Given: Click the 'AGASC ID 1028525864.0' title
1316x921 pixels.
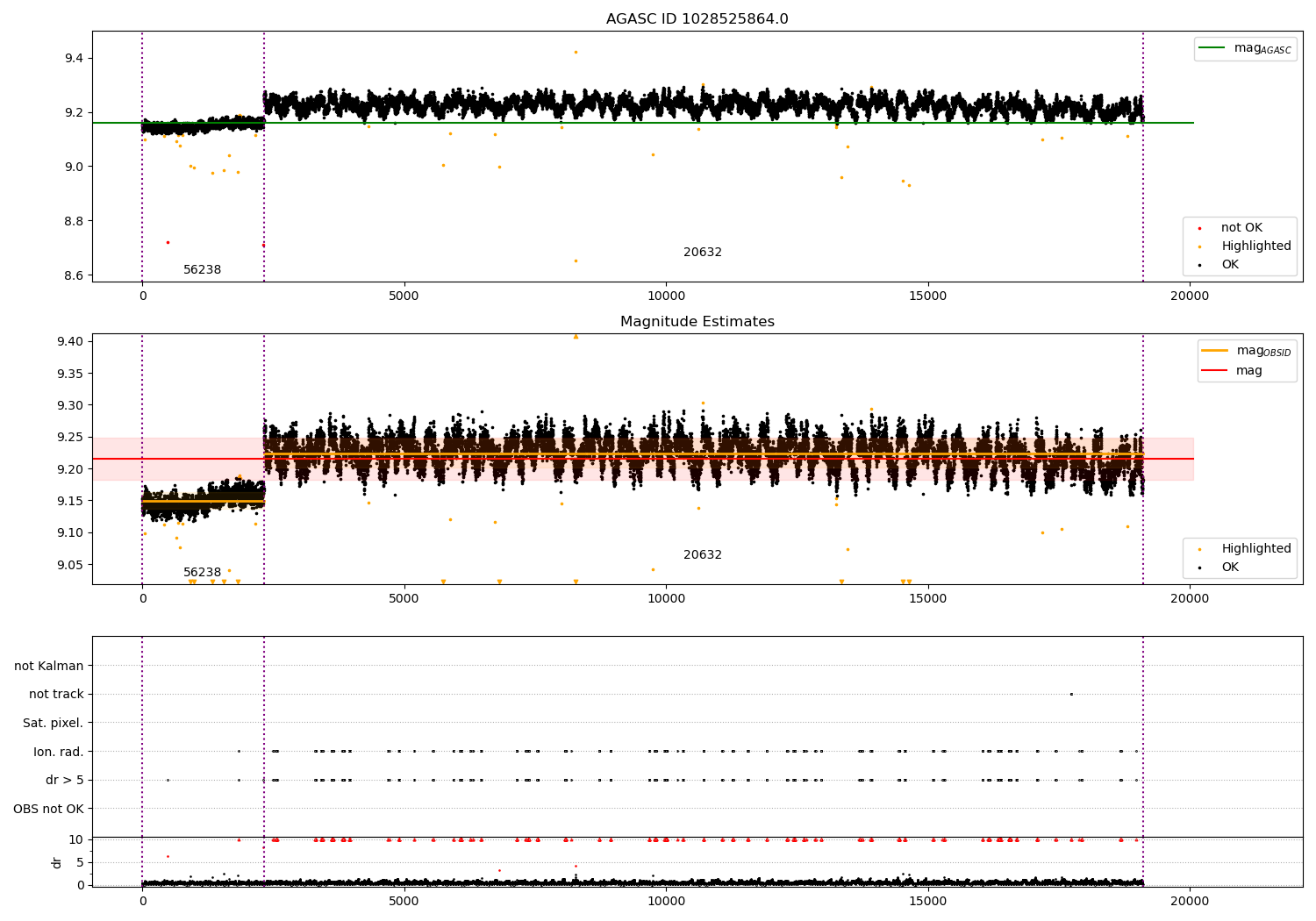Looking at the screenshot, I should coord(697,19).
